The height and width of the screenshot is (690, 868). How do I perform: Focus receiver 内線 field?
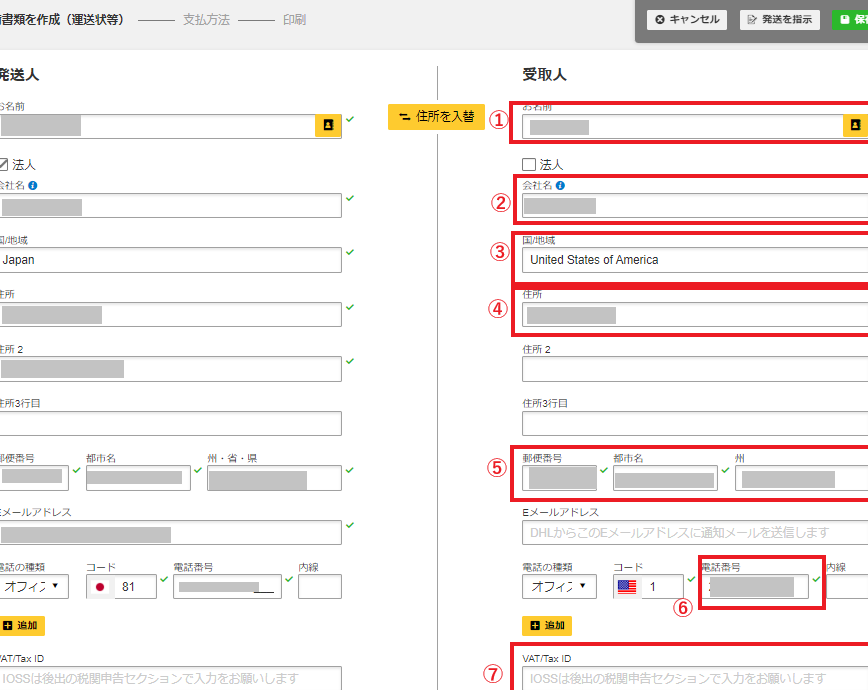847,586
